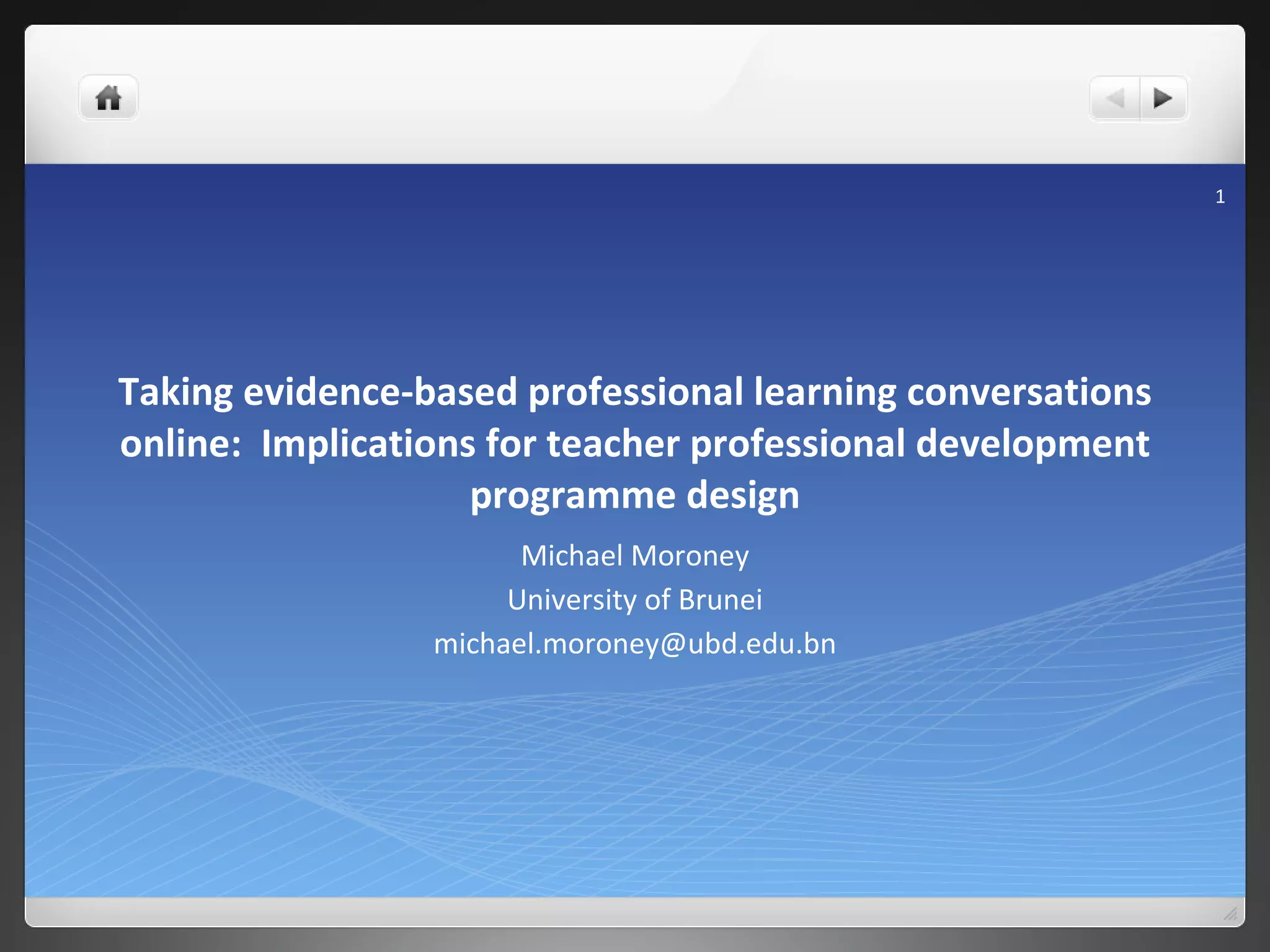Screen dimensions: 1270x952
Task: Click the word online: in title
Action: [x=180, y=444]
